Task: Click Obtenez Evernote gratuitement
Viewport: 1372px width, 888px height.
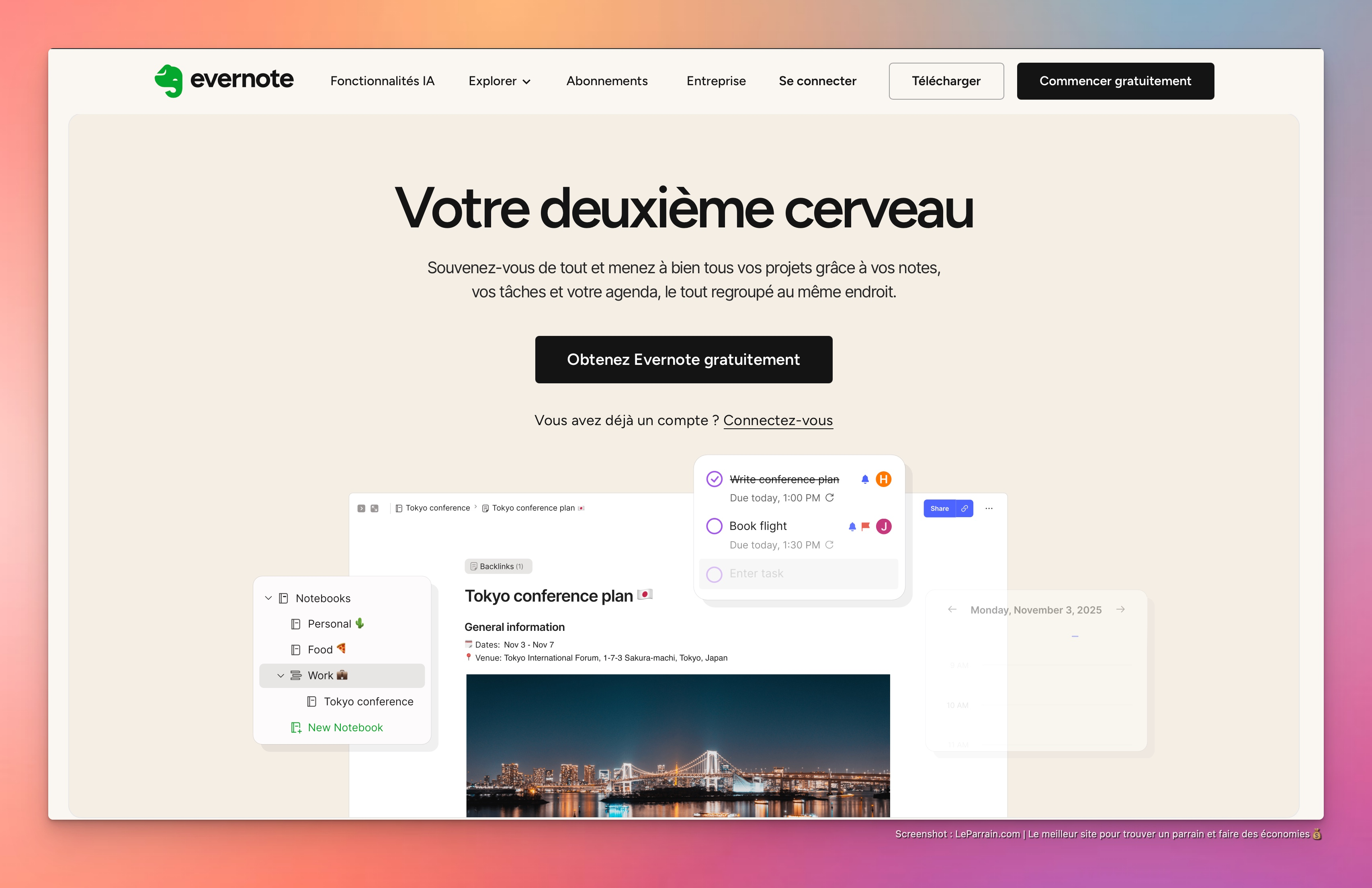Action: click(684, 359)
